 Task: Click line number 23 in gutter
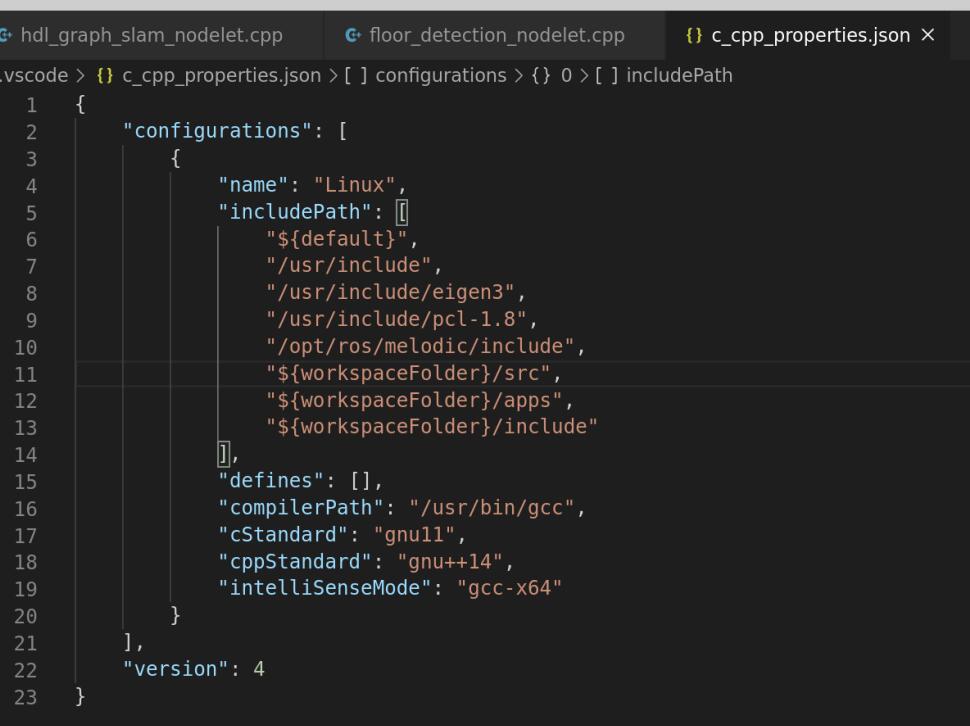(x=25, y=697)
